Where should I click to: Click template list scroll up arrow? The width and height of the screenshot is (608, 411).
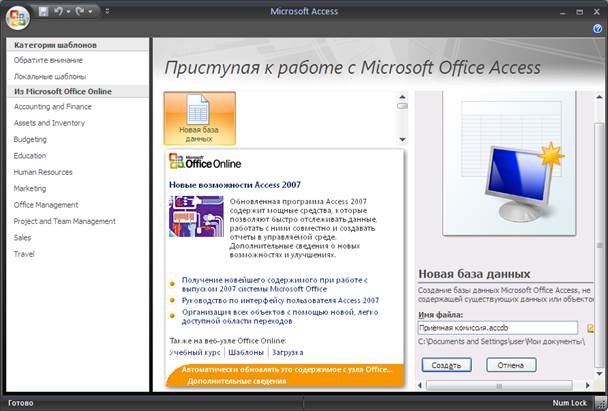[x=402, y=97]
